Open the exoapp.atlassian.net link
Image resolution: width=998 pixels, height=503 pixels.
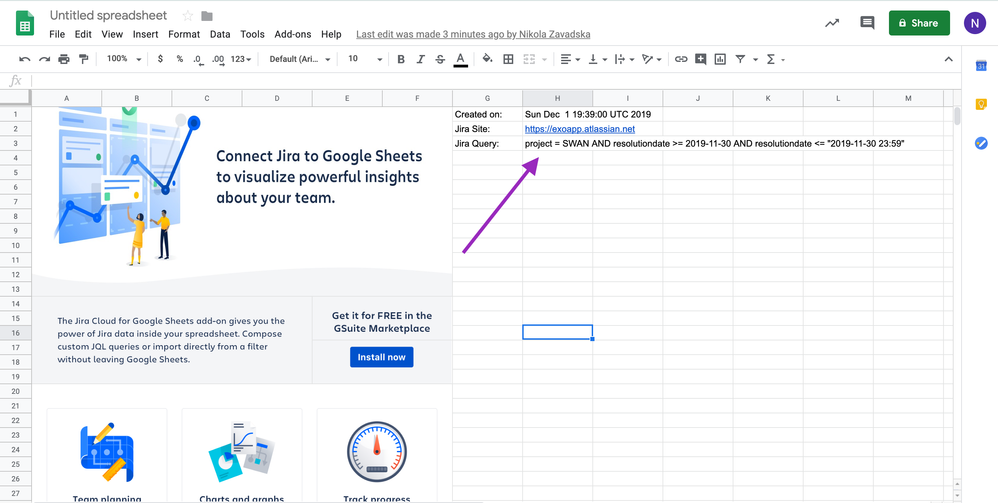click(x=580, y=129)
